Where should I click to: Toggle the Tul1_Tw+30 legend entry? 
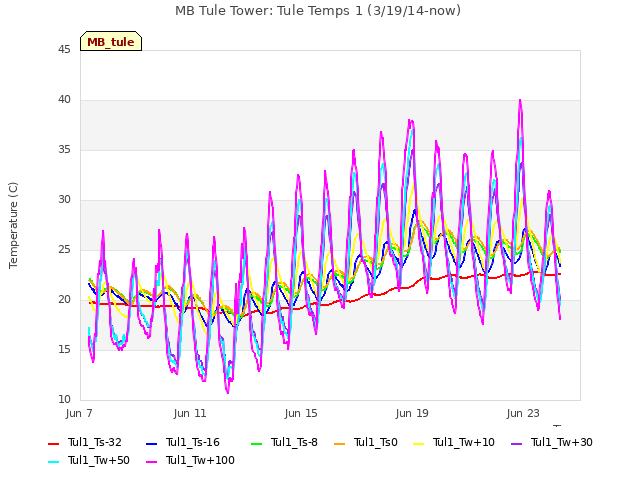click(552, 442)
